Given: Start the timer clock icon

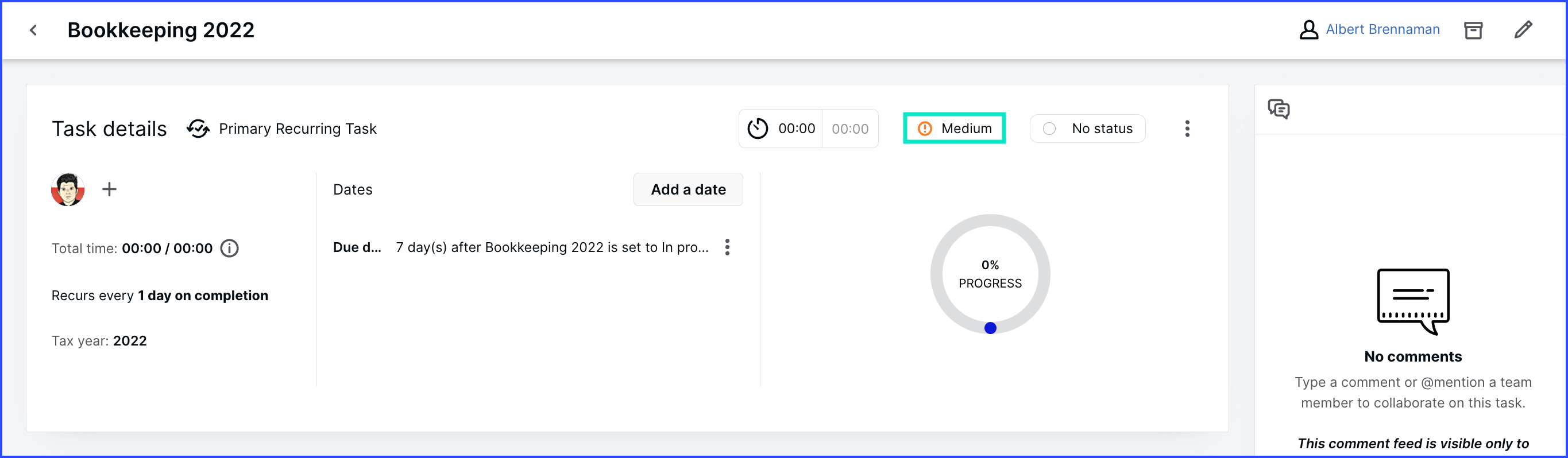Looking at the screenshot, I should click(x=758, y=129).
